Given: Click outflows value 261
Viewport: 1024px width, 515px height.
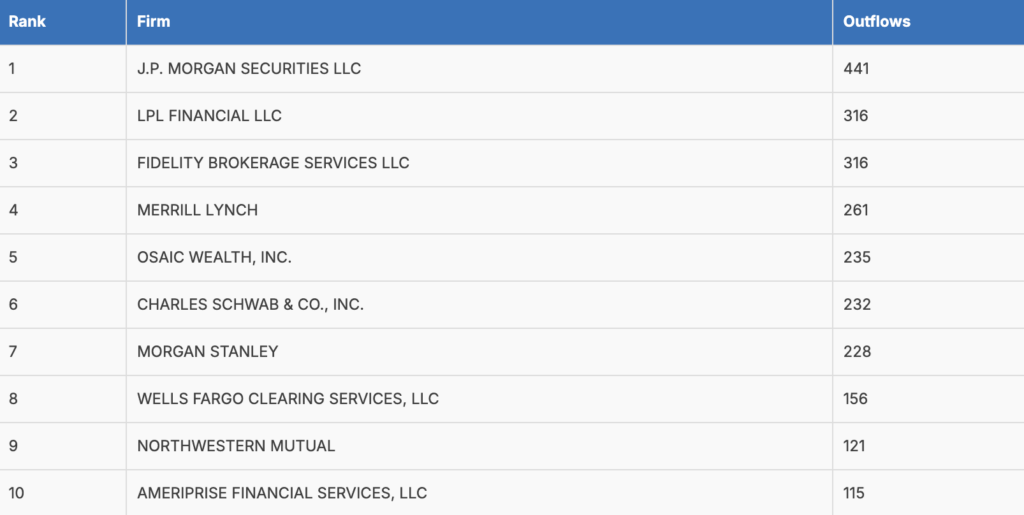Looking at the screenshot, I should click(856, 210).
